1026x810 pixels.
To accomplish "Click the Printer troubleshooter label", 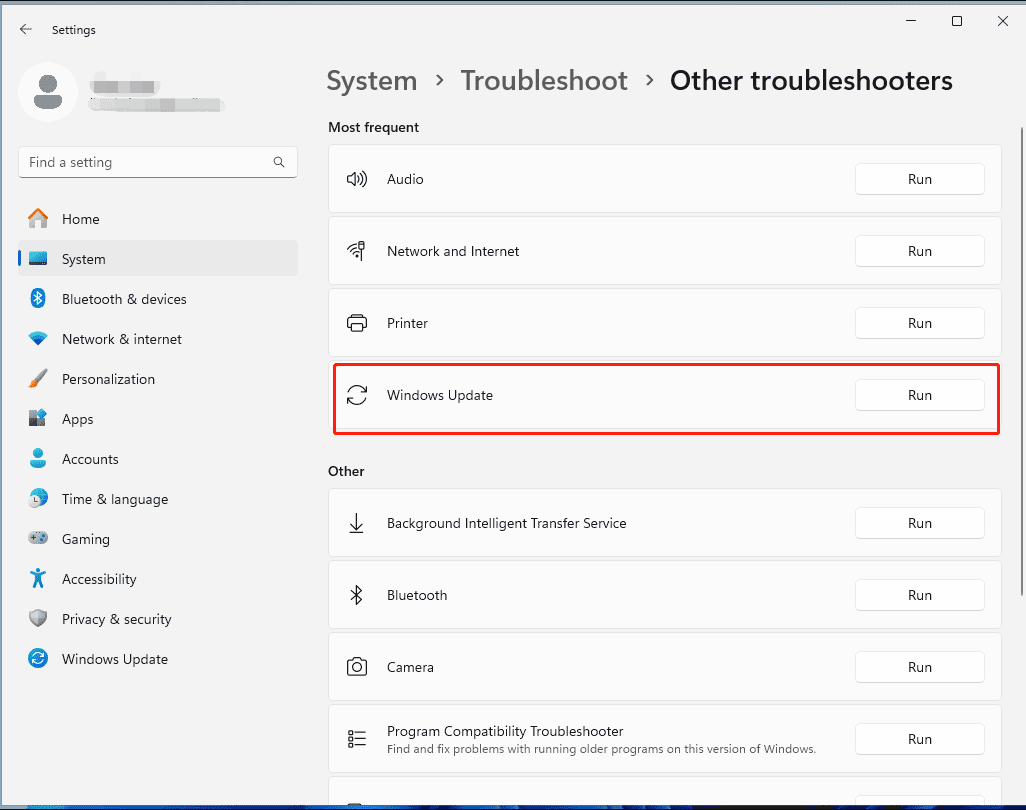I will click(407, 323).
